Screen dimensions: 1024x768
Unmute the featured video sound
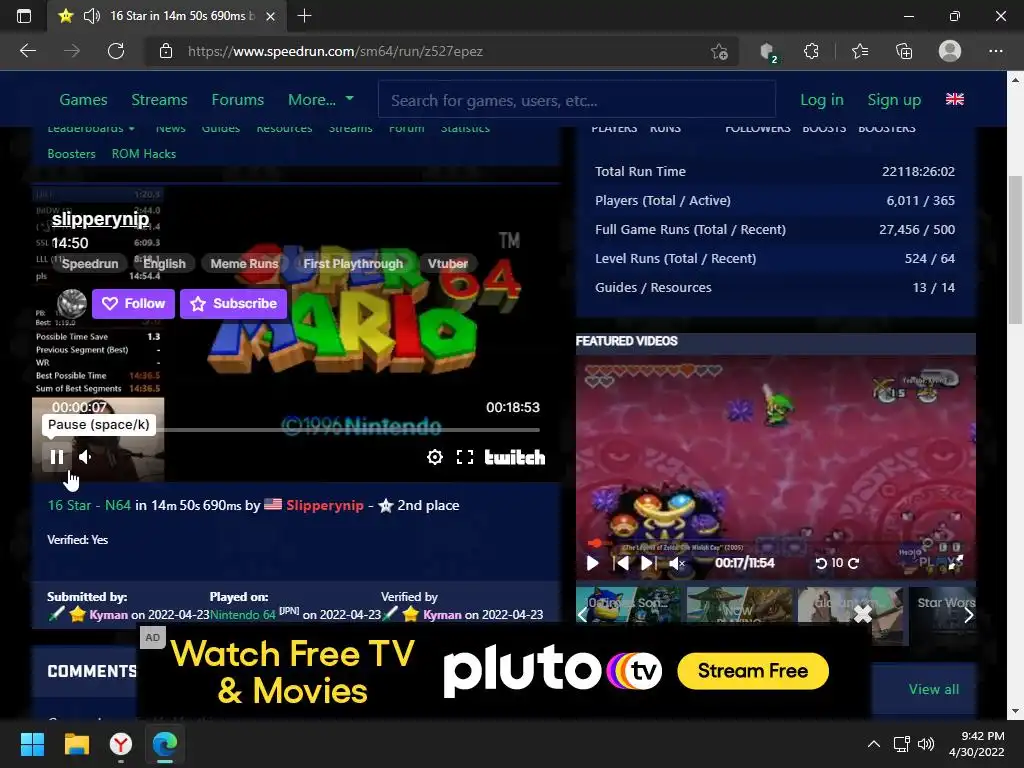coord(677,563)
